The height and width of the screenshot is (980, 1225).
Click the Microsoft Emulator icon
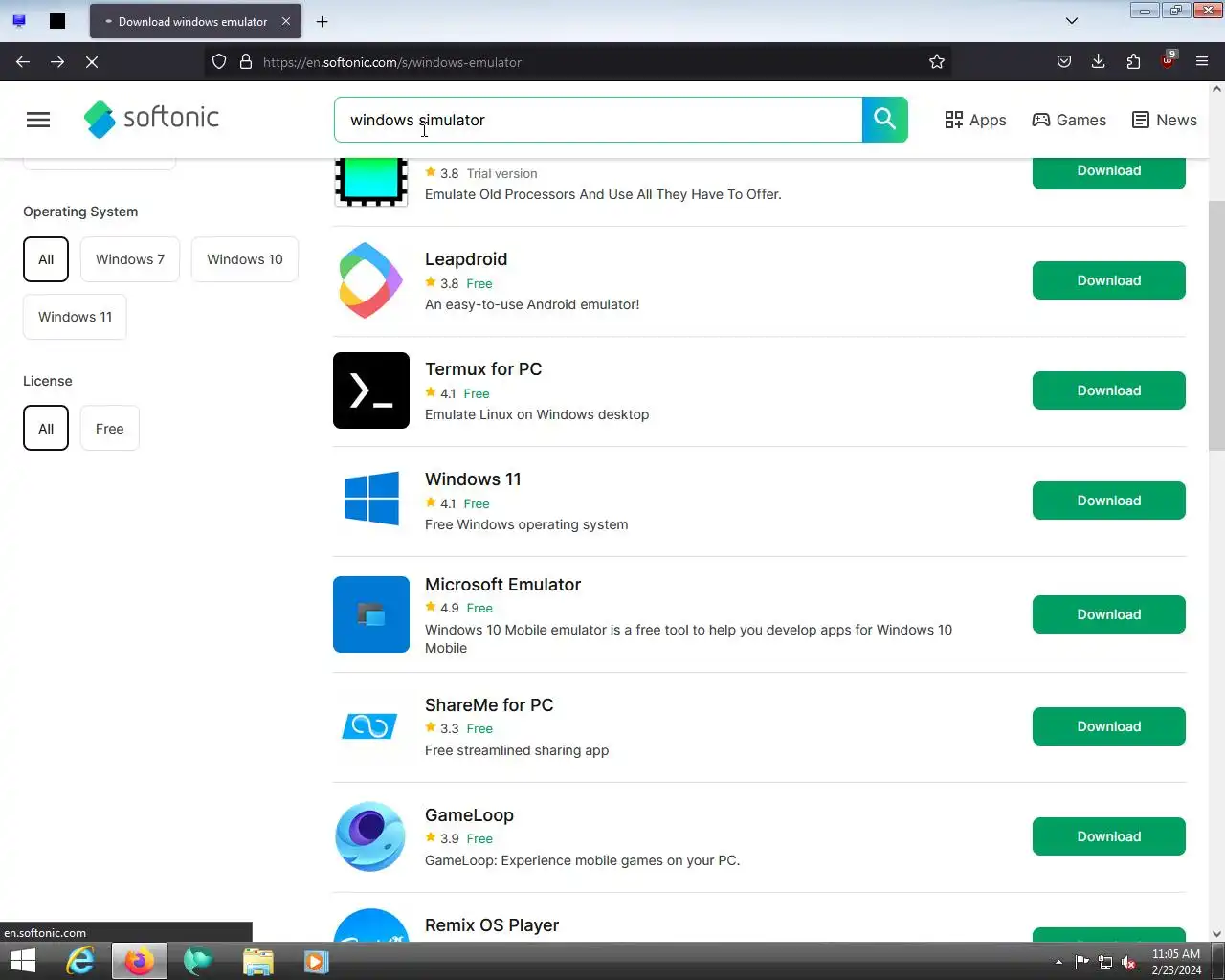371,614
